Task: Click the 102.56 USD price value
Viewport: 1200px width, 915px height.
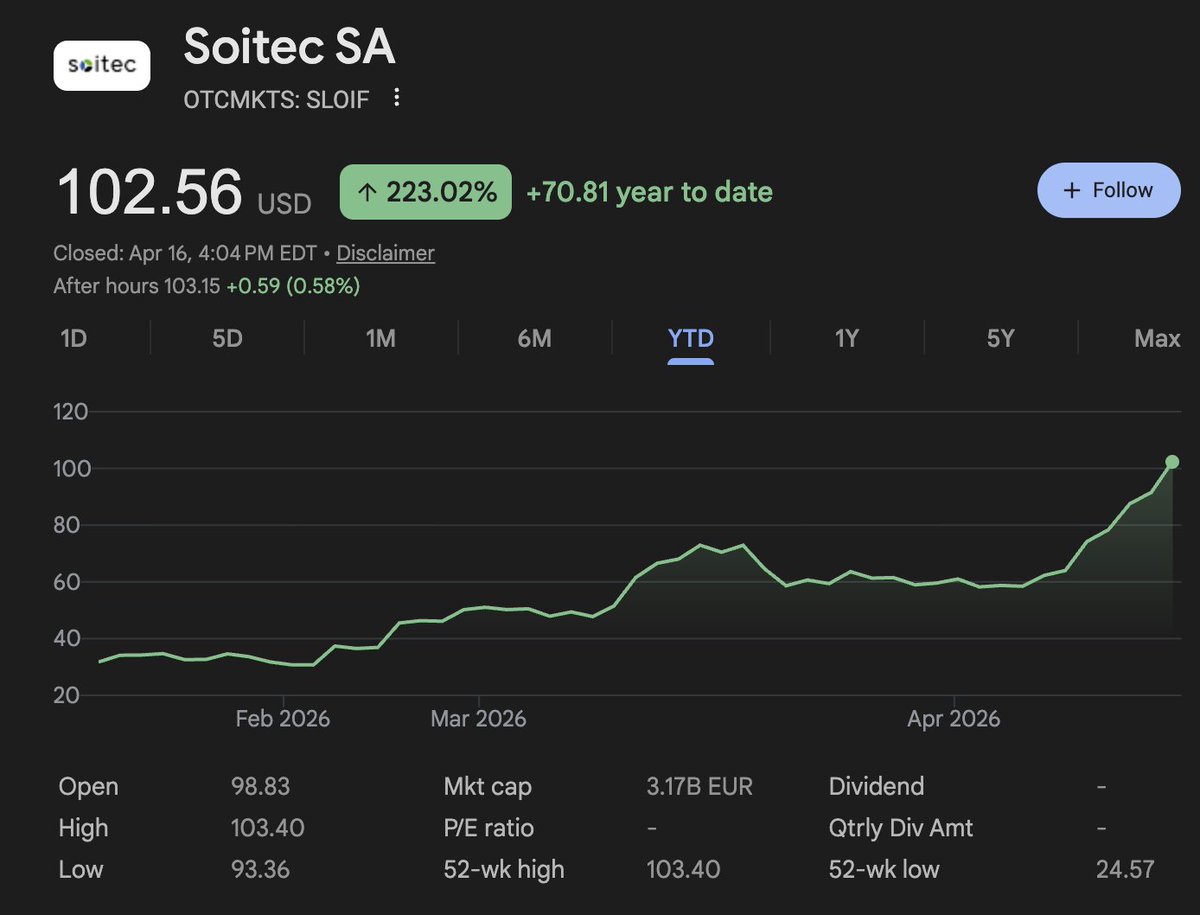Action: coord(150,192)
